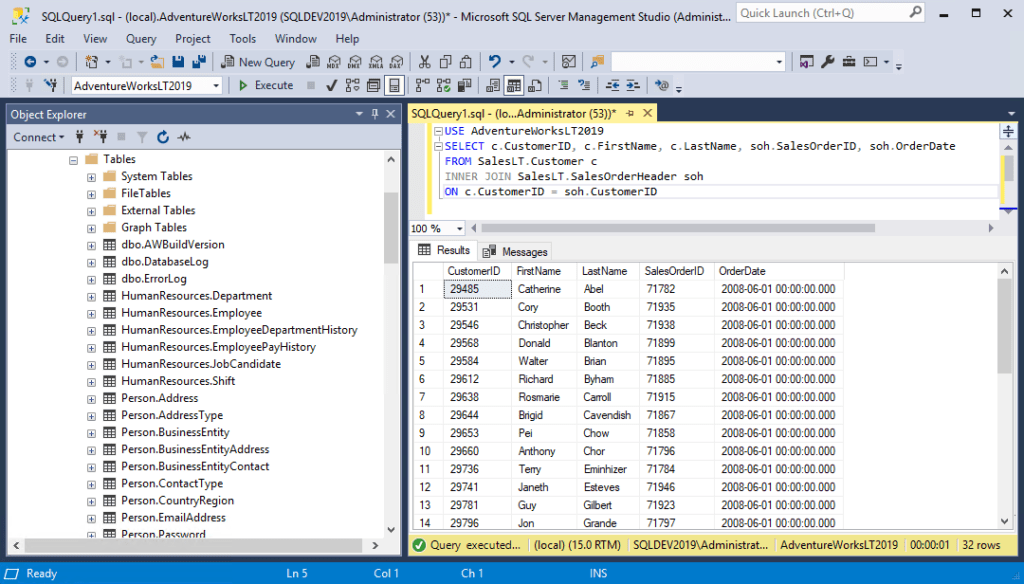The height and width of the screenshot is (584, 1024).
Task: Click the Quick Launch search box
Action: (x=830, y=13)
